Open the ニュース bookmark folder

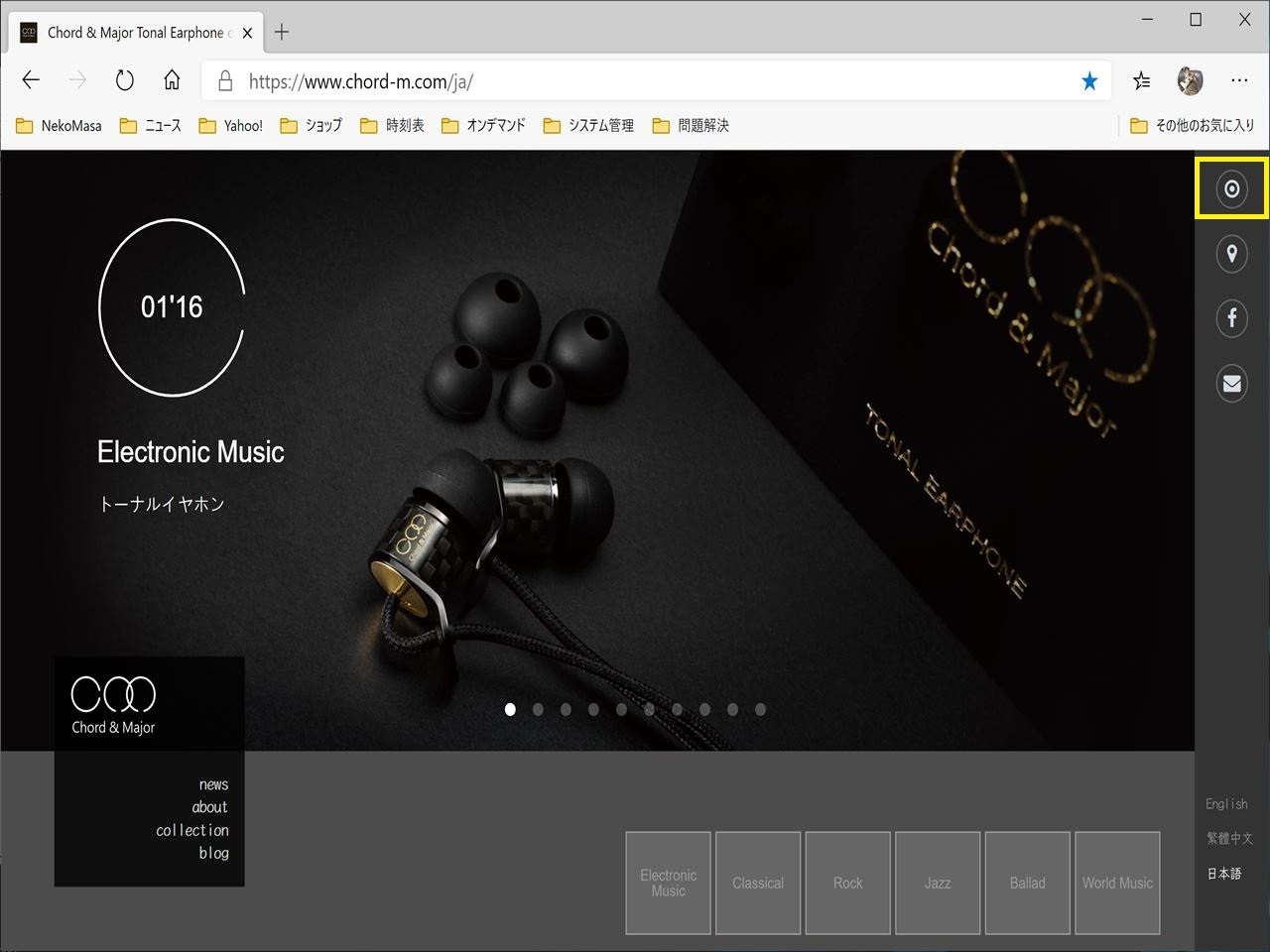151,126
